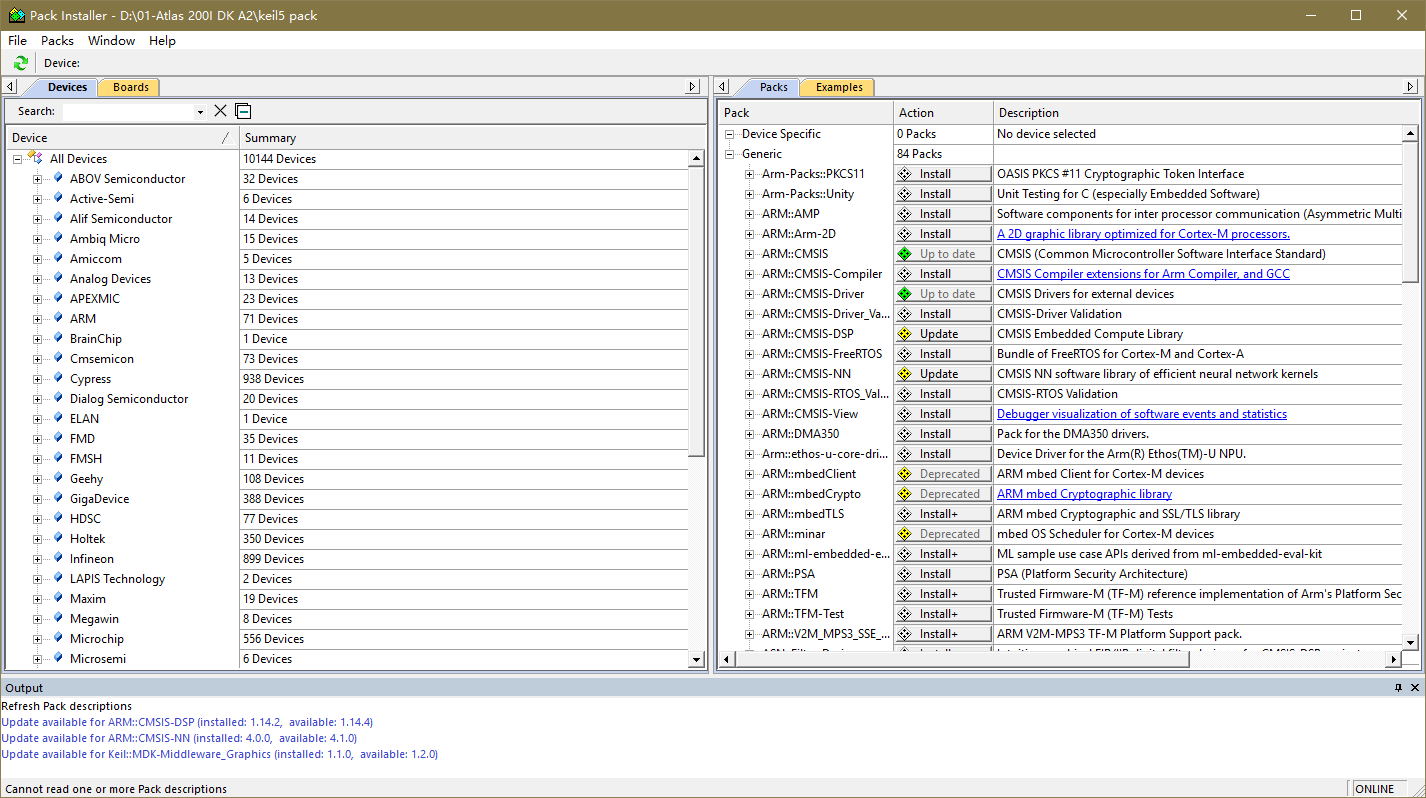Screen dimensions: 1426x798
Task: Open the Help menu
Action: point(162,41)
